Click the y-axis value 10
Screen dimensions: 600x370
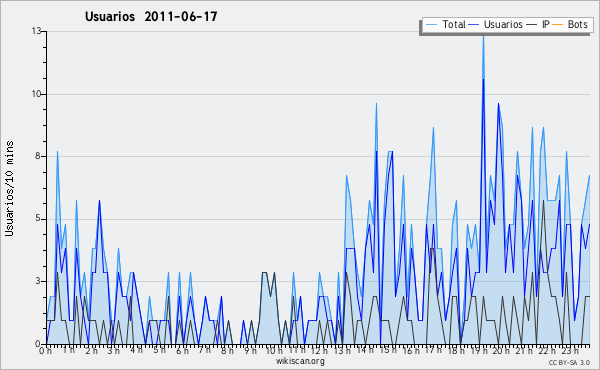point(36,94)
